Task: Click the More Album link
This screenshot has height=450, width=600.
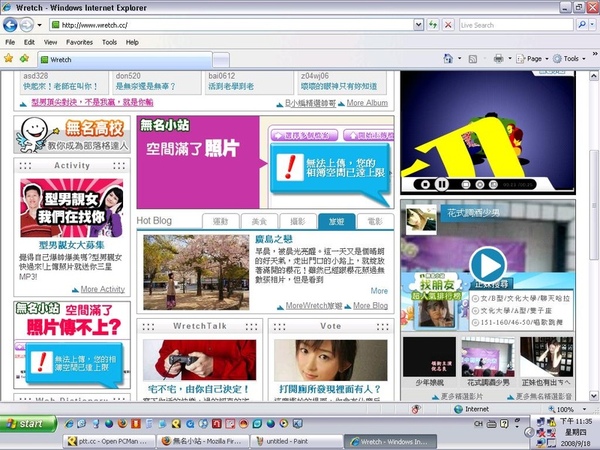Action: pyautogui.click(x=367, y=103)
